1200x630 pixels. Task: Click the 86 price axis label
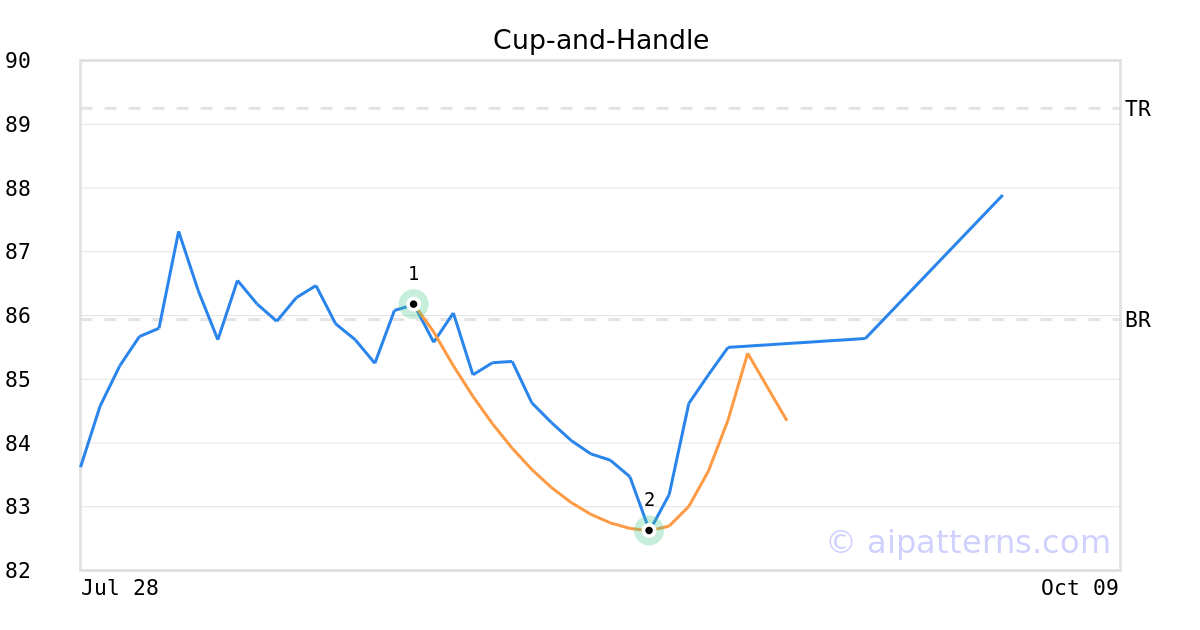coord(18,316)
